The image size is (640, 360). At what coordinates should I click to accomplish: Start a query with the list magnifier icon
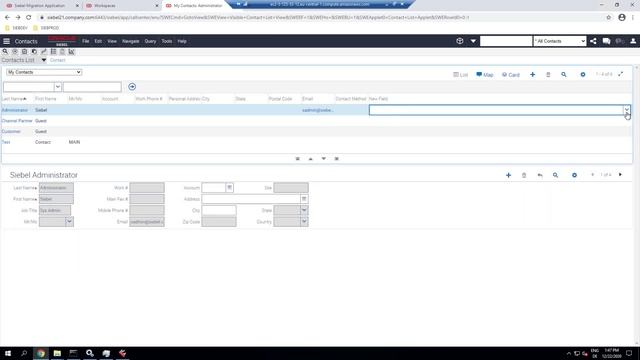click(564, 75)
